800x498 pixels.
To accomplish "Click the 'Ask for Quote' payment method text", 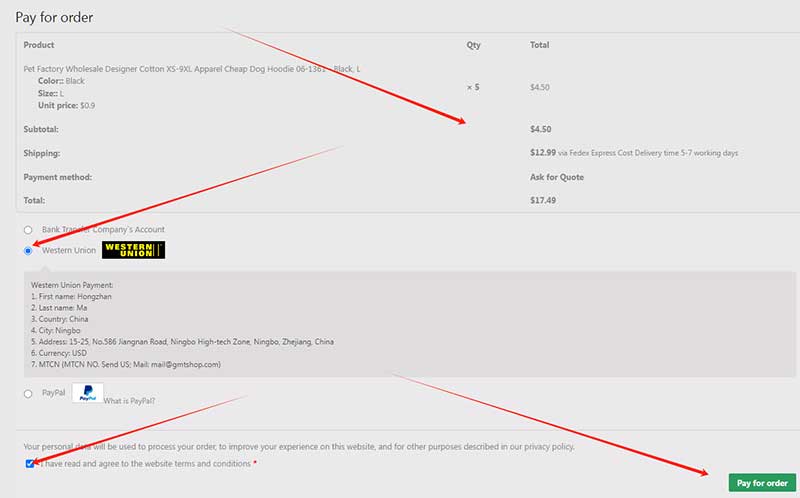I will pos(557,177).
